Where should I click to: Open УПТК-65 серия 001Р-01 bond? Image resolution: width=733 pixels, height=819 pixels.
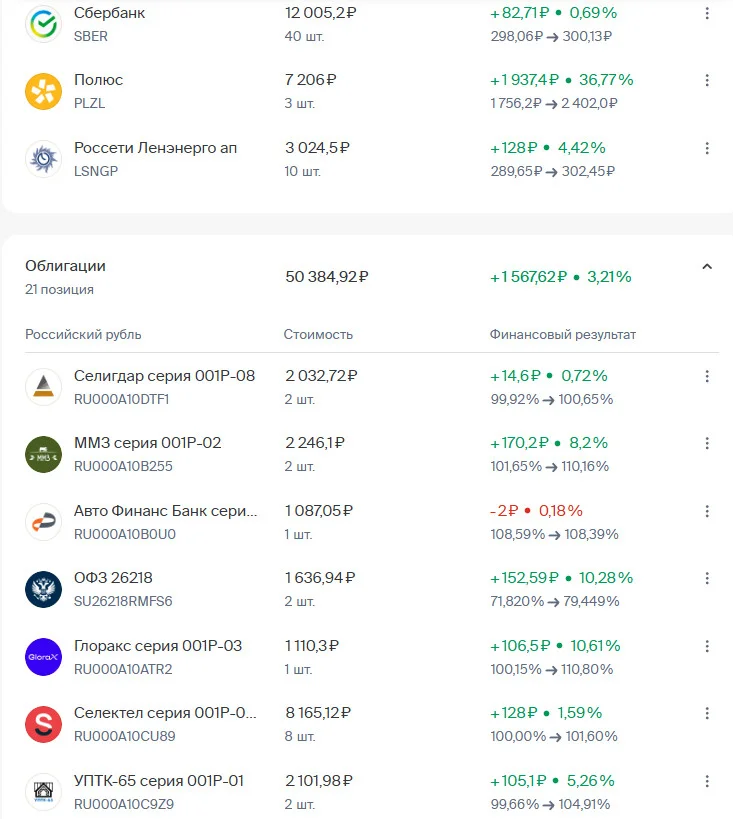[x=159, y=781]
